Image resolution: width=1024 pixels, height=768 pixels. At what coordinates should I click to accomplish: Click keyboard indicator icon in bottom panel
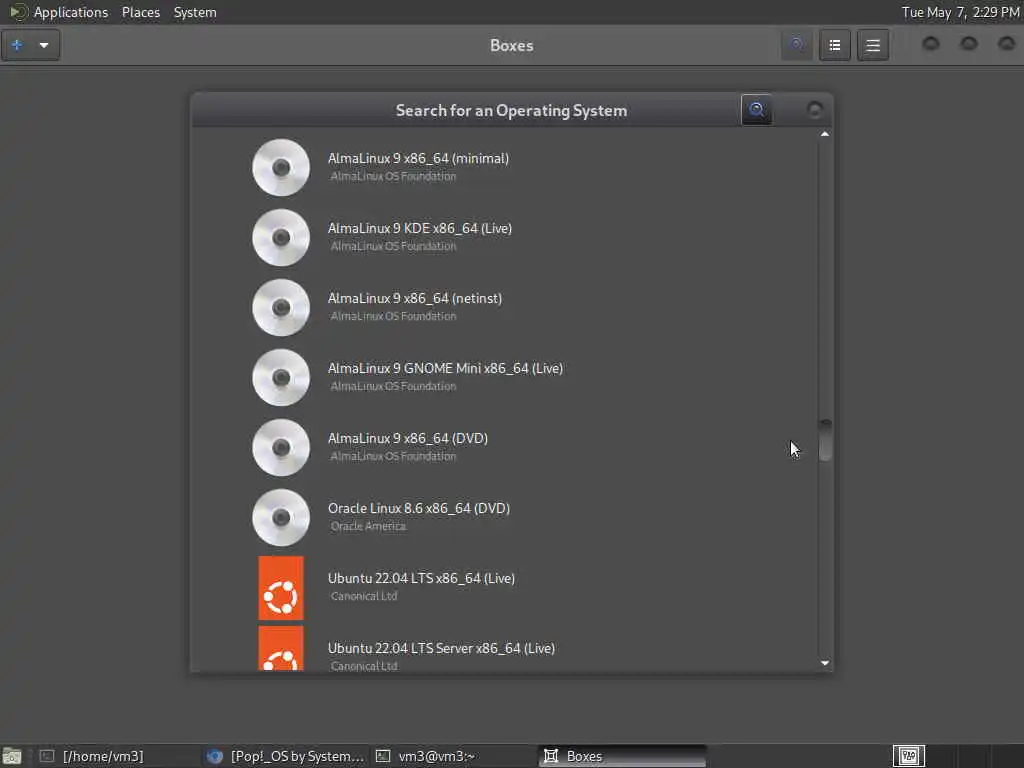point(908,756)
